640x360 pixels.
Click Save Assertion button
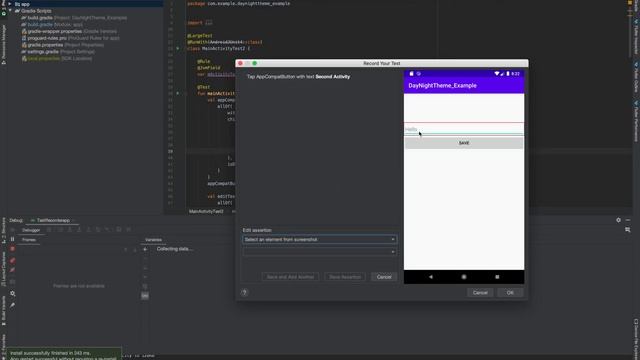(x=345, y=277)
